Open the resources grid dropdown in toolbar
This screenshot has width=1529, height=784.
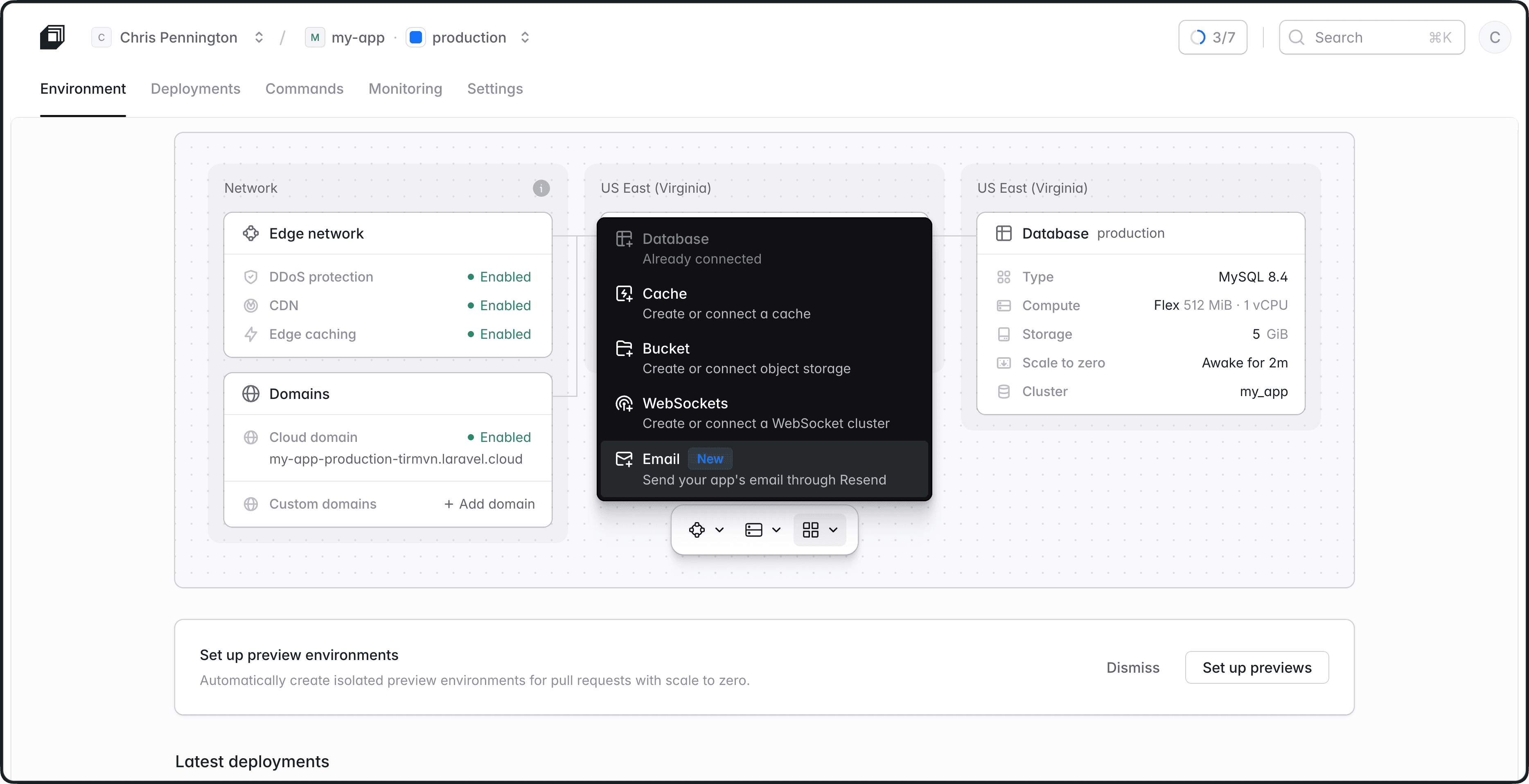click(820, 529)
